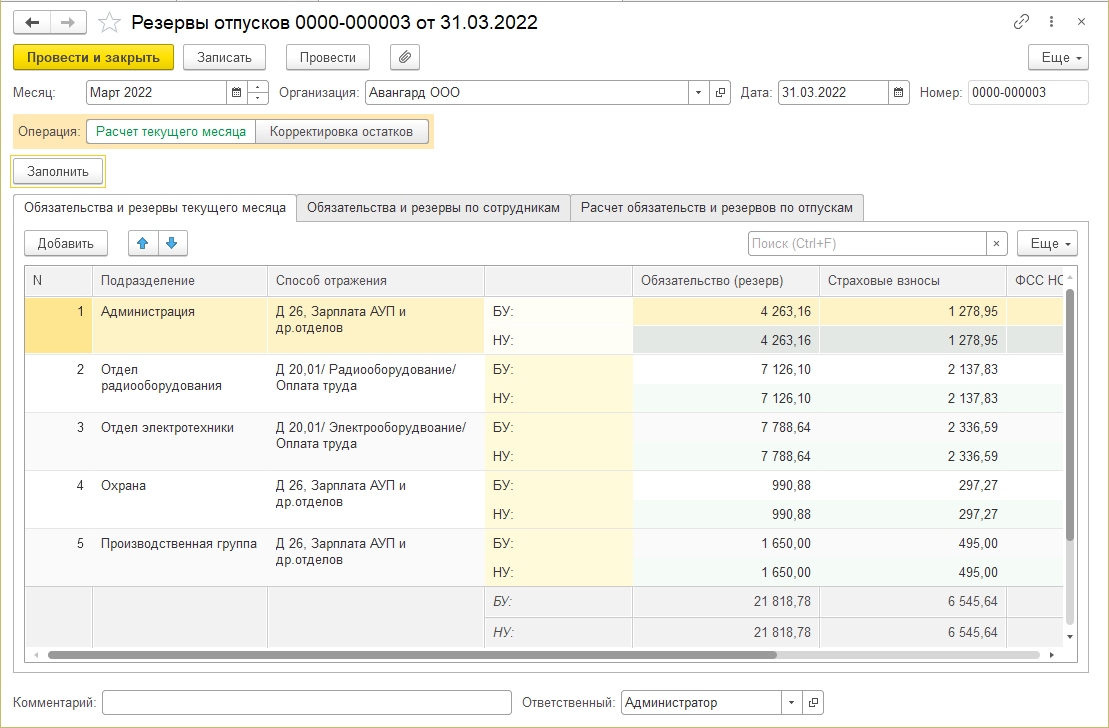Viewport: 1109px width, 728px height.
Task: Focus the Комментарий text field
Action: (x=306, y=702)
